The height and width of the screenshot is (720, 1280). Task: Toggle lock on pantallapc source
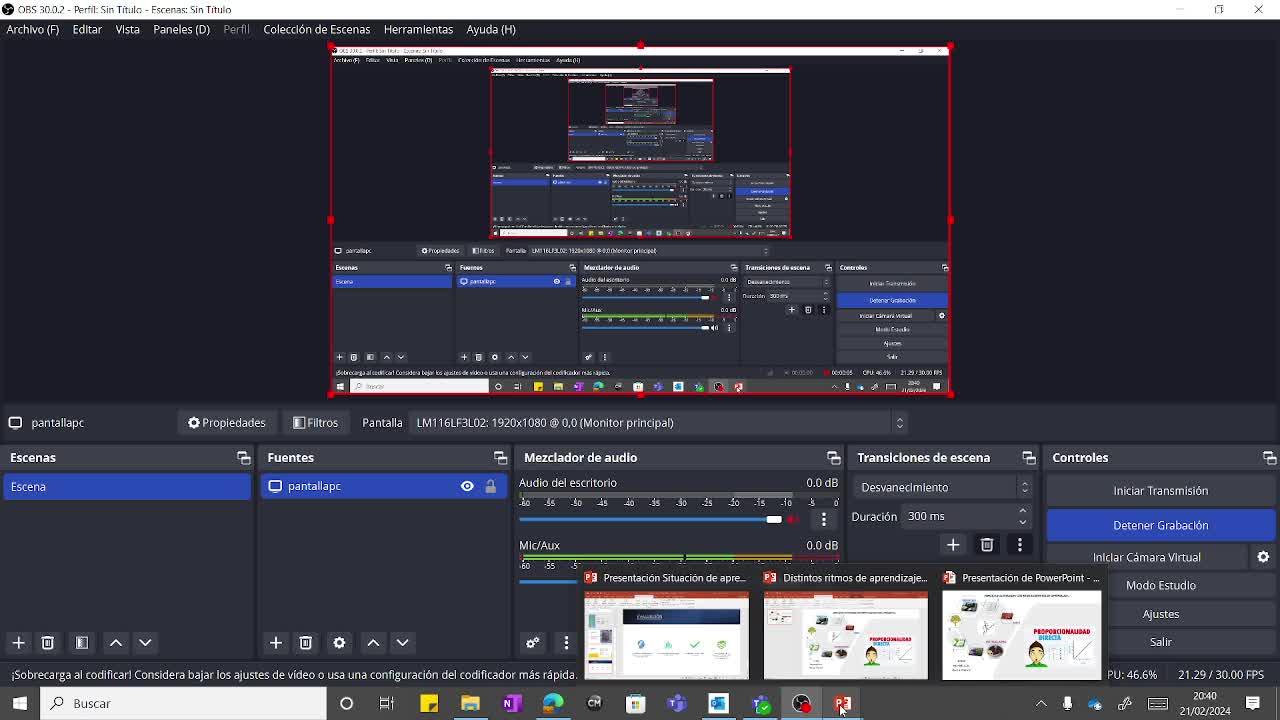(490, 486)
